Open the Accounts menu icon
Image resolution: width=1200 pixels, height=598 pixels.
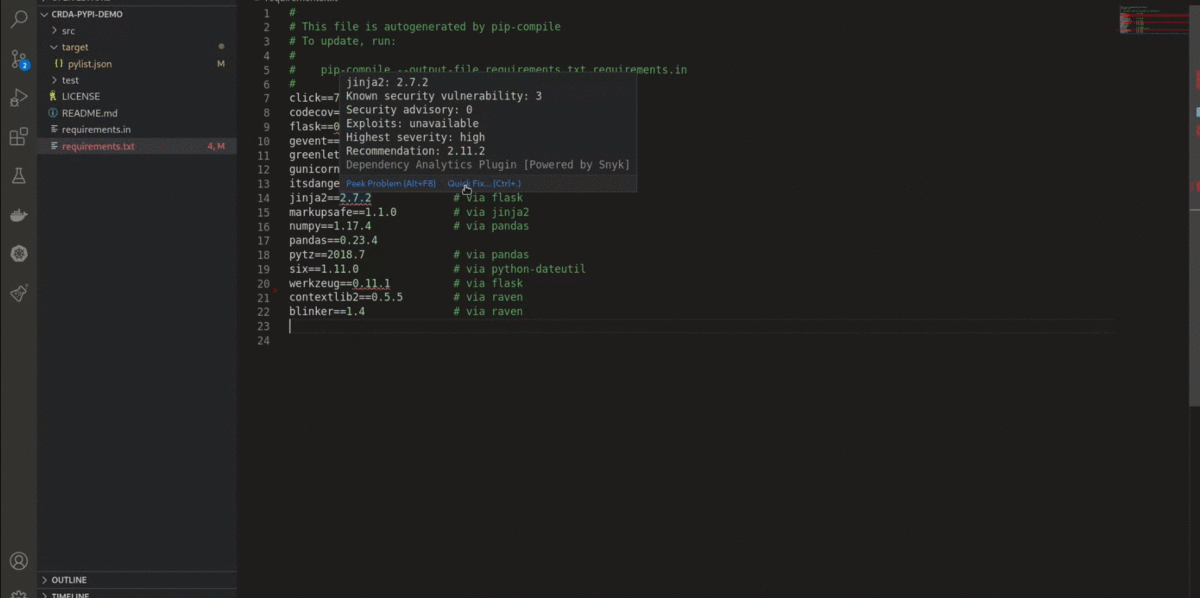(18, 561)
